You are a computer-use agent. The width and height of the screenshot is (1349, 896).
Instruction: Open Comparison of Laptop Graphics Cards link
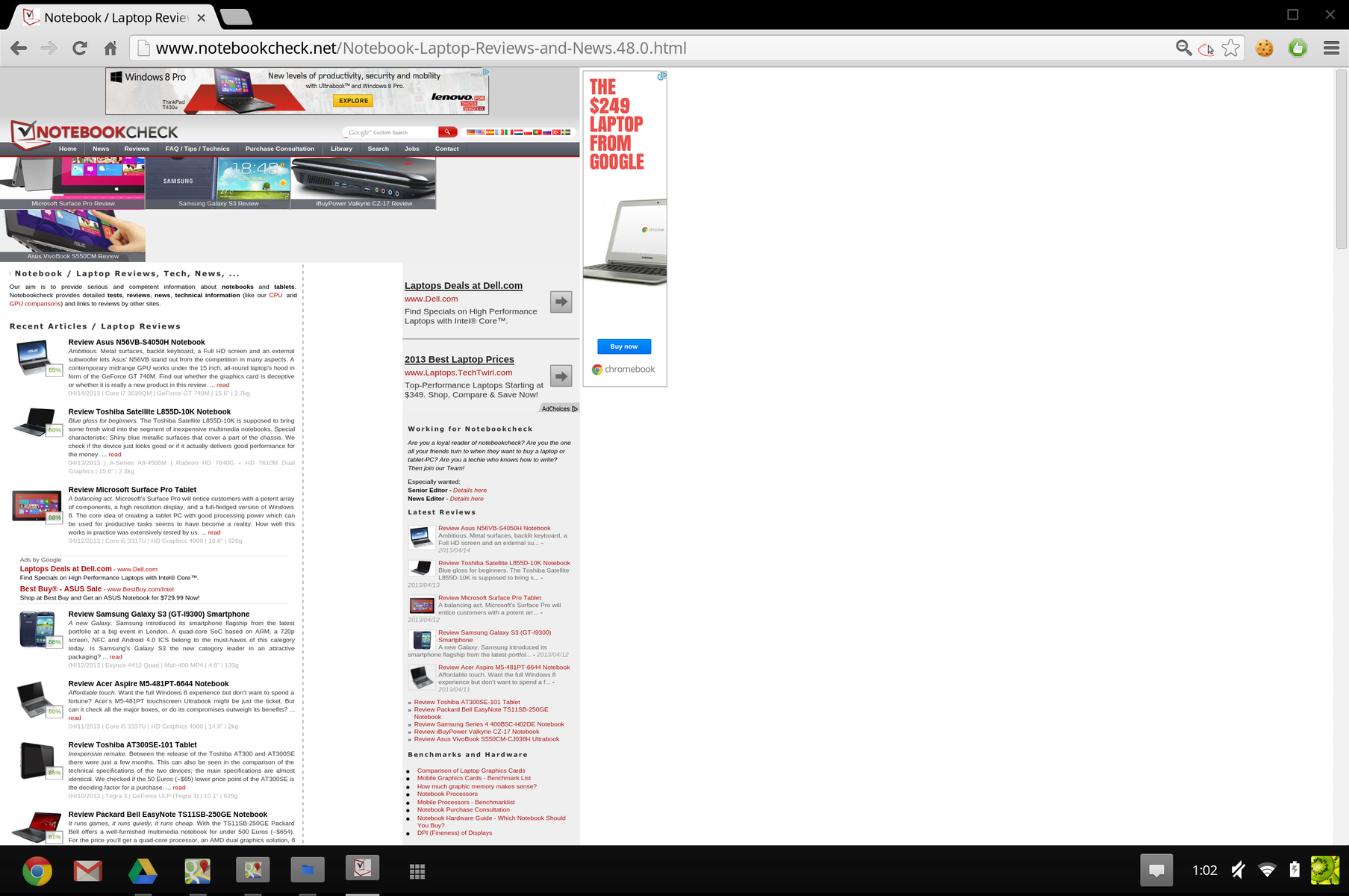pyautogui.click(x=471, y=771)
